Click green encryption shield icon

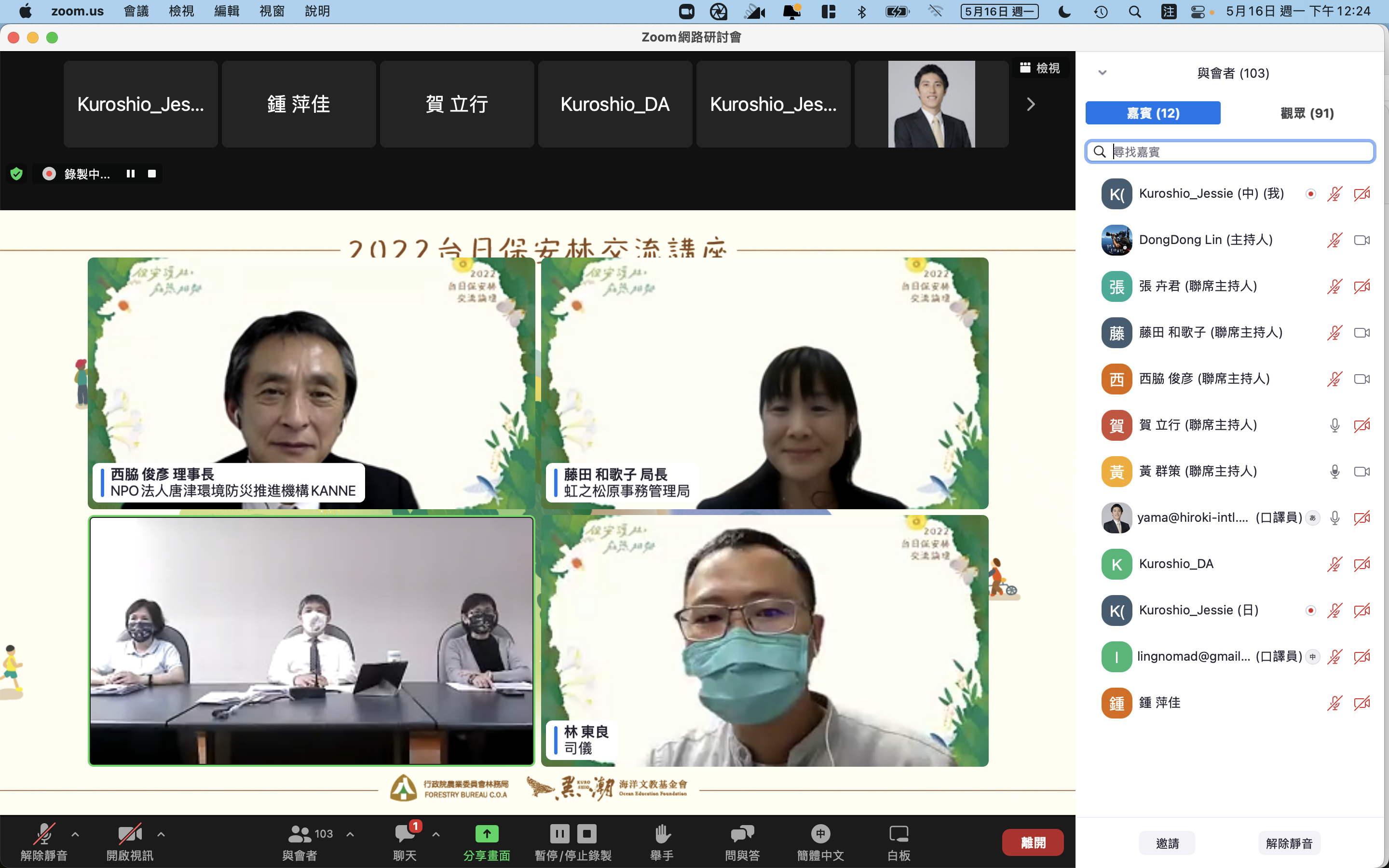tap(17, 174)
